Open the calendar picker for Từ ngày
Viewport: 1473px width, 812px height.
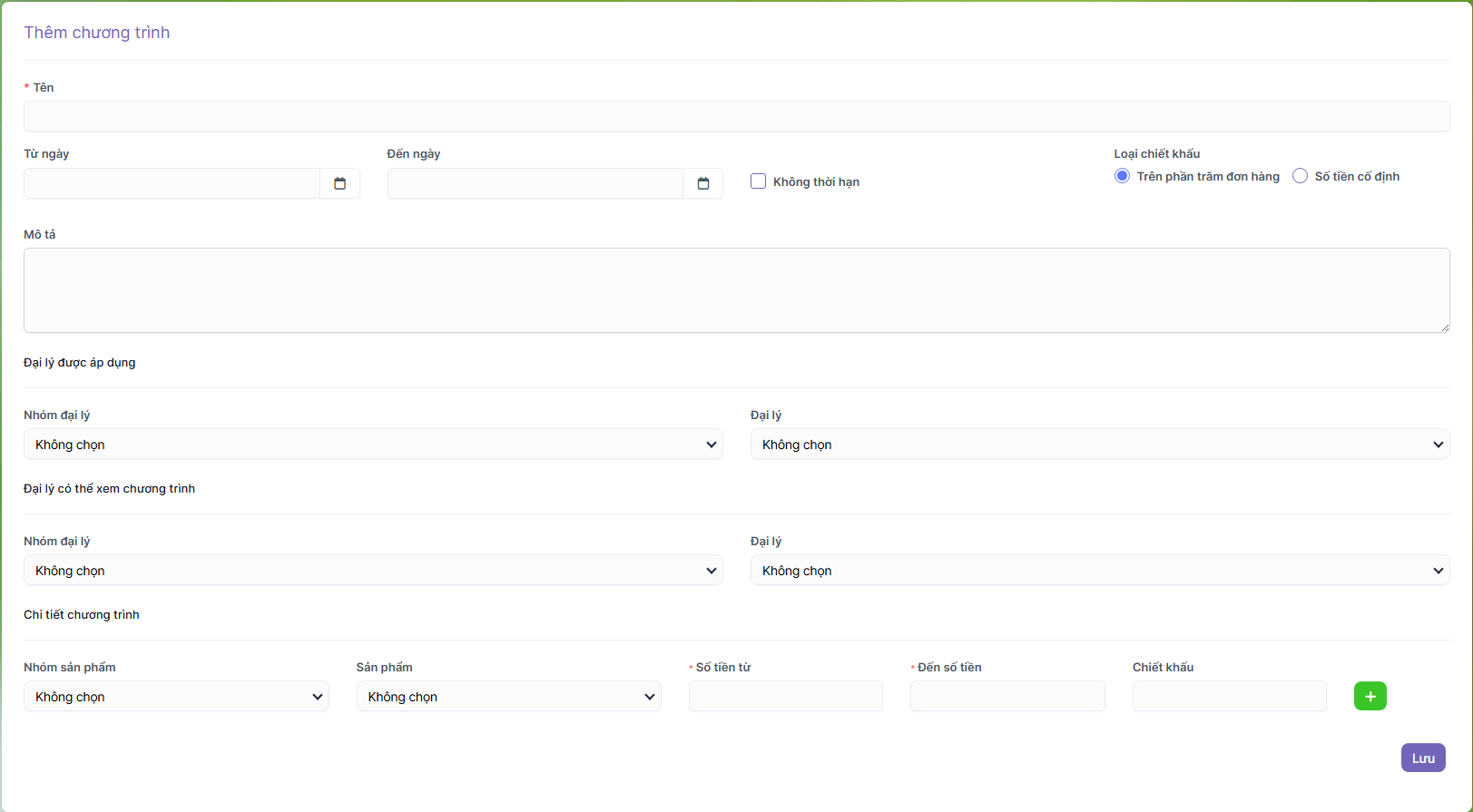click(x=340, y=183)
